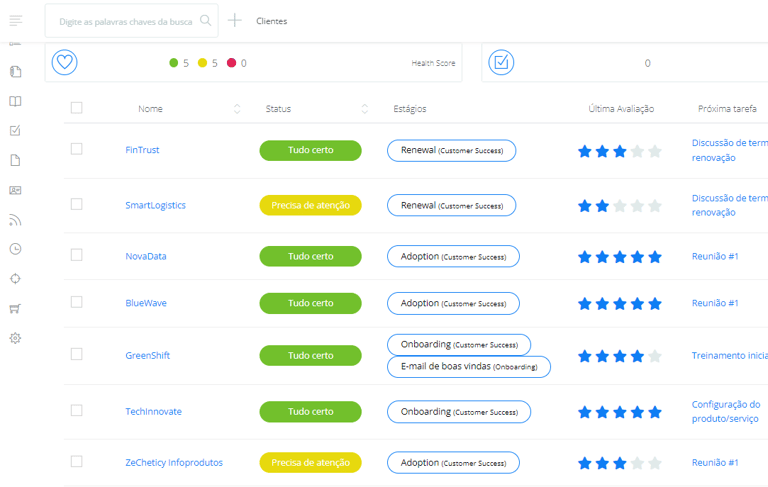This screenshot has height=487, width=768.
Task: Click FinTrust's Tudo certo status badge
Action: pyautogui.click(x=311, y=150)
